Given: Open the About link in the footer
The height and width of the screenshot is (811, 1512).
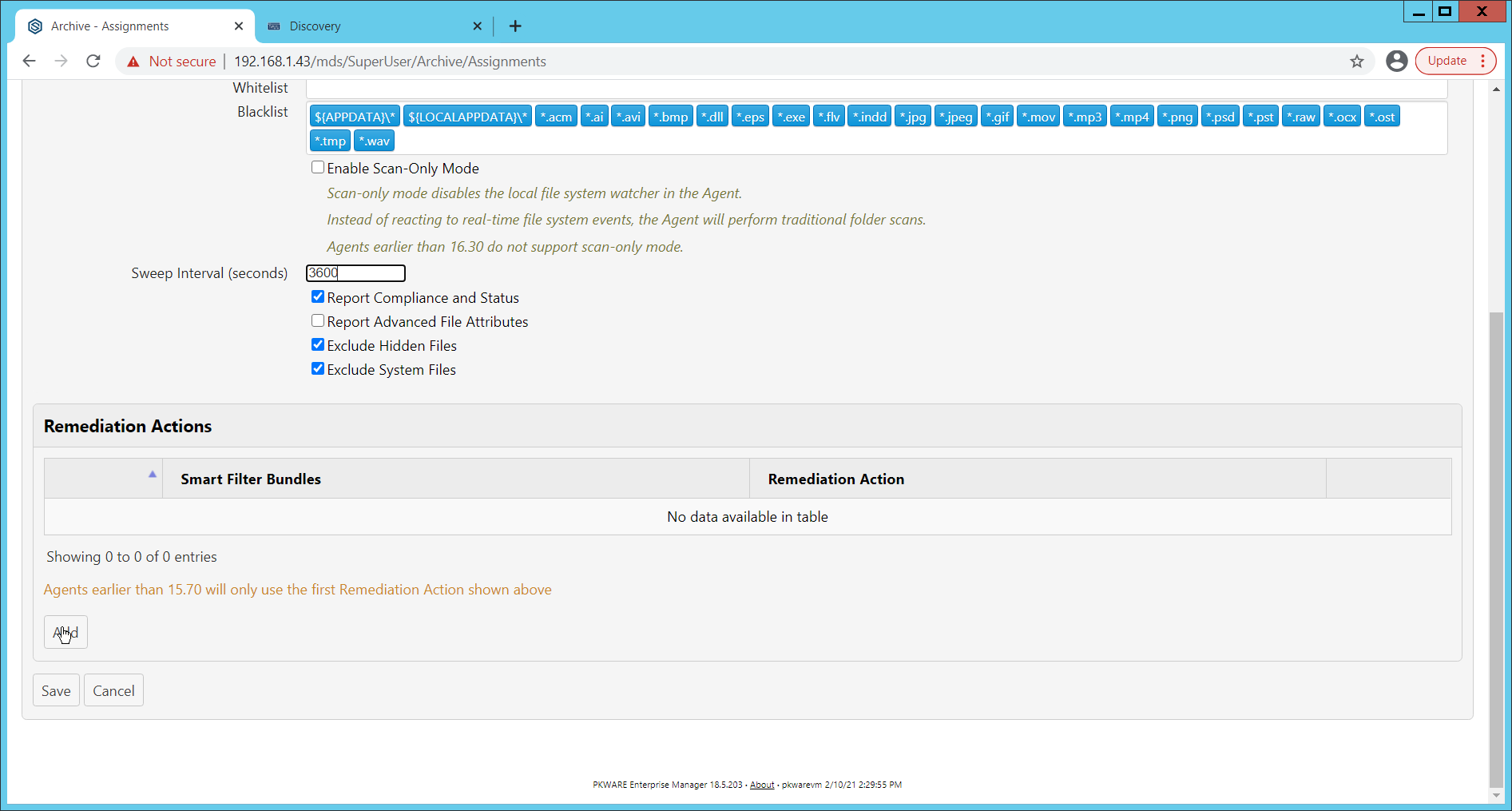Looking at the screenshot, I should 761,785.
